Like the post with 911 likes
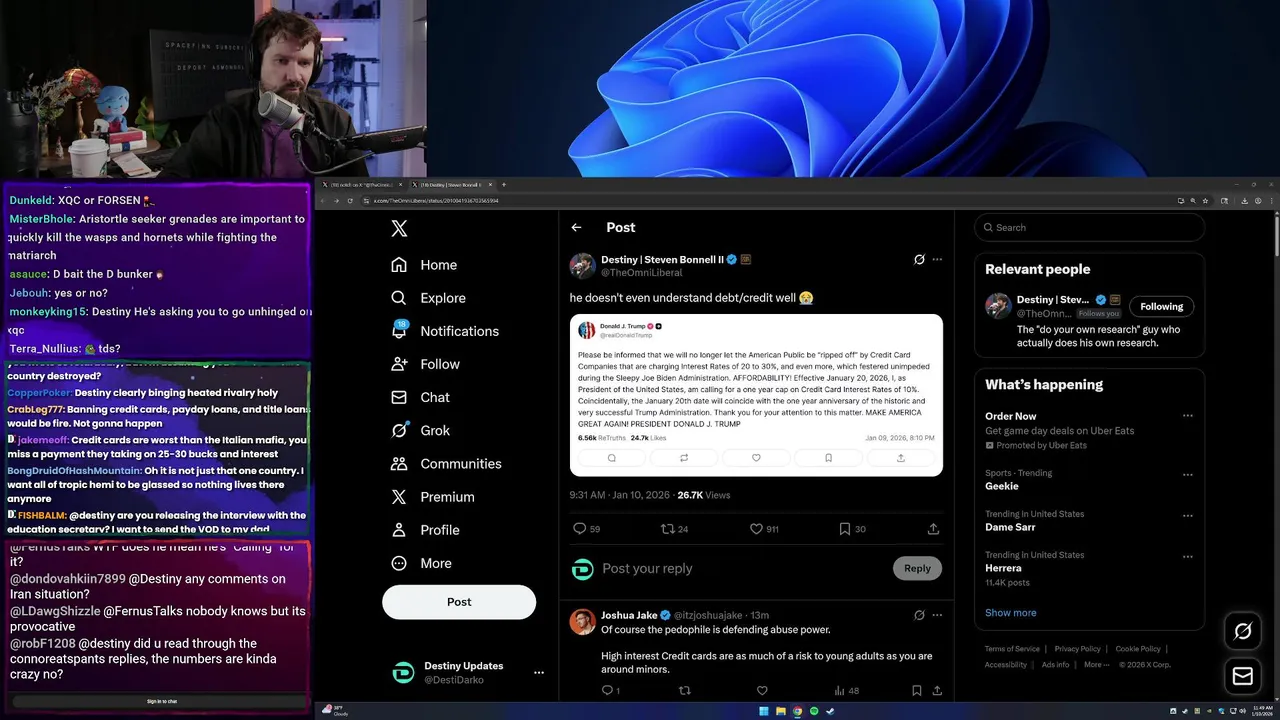 (x=756, y=529)
